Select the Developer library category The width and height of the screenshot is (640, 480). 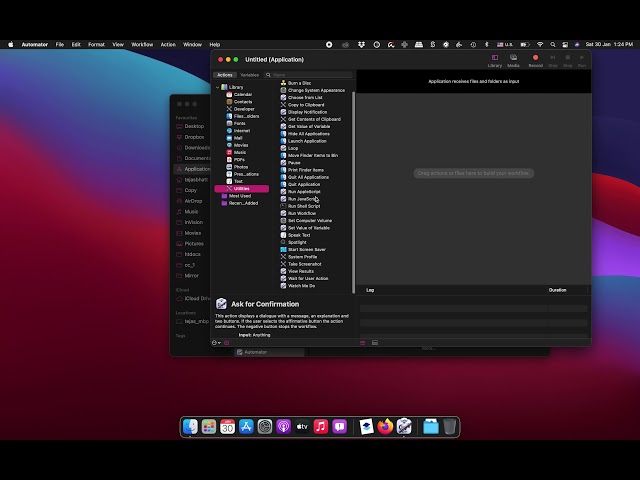click(244, 109)
